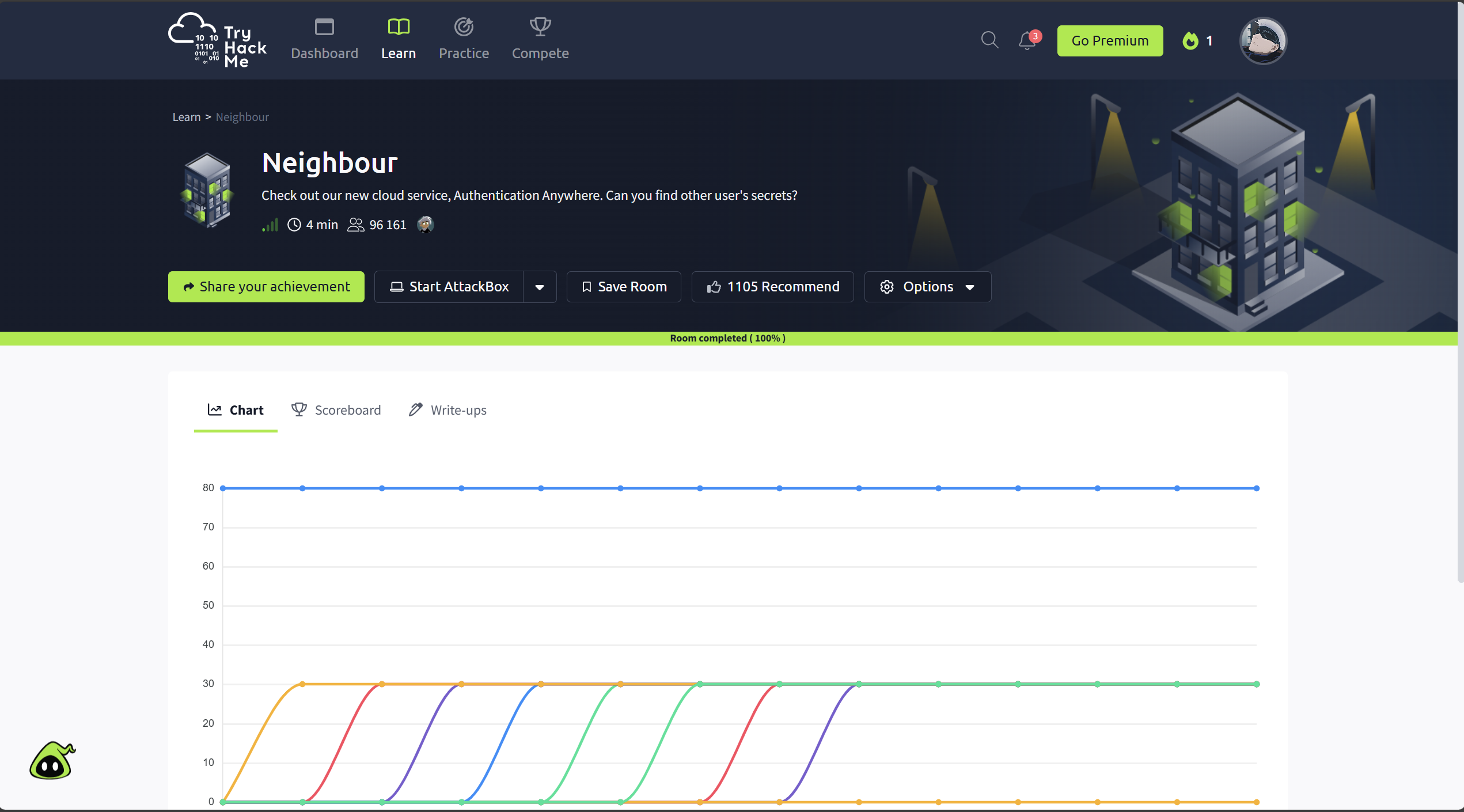Image resolution: width=1464 pixels, height=812 pixels.
Task: Toggle Save Room bookmark
Action: (x=624, y=287)
